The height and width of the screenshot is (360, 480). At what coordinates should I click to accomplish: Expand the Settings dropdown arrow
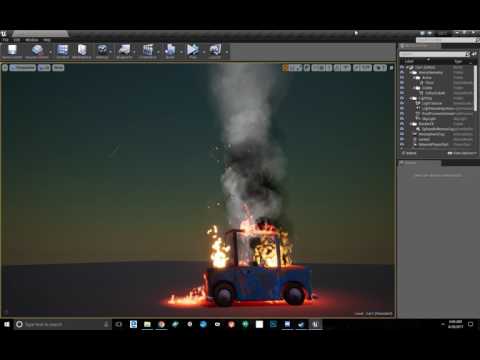111,52
